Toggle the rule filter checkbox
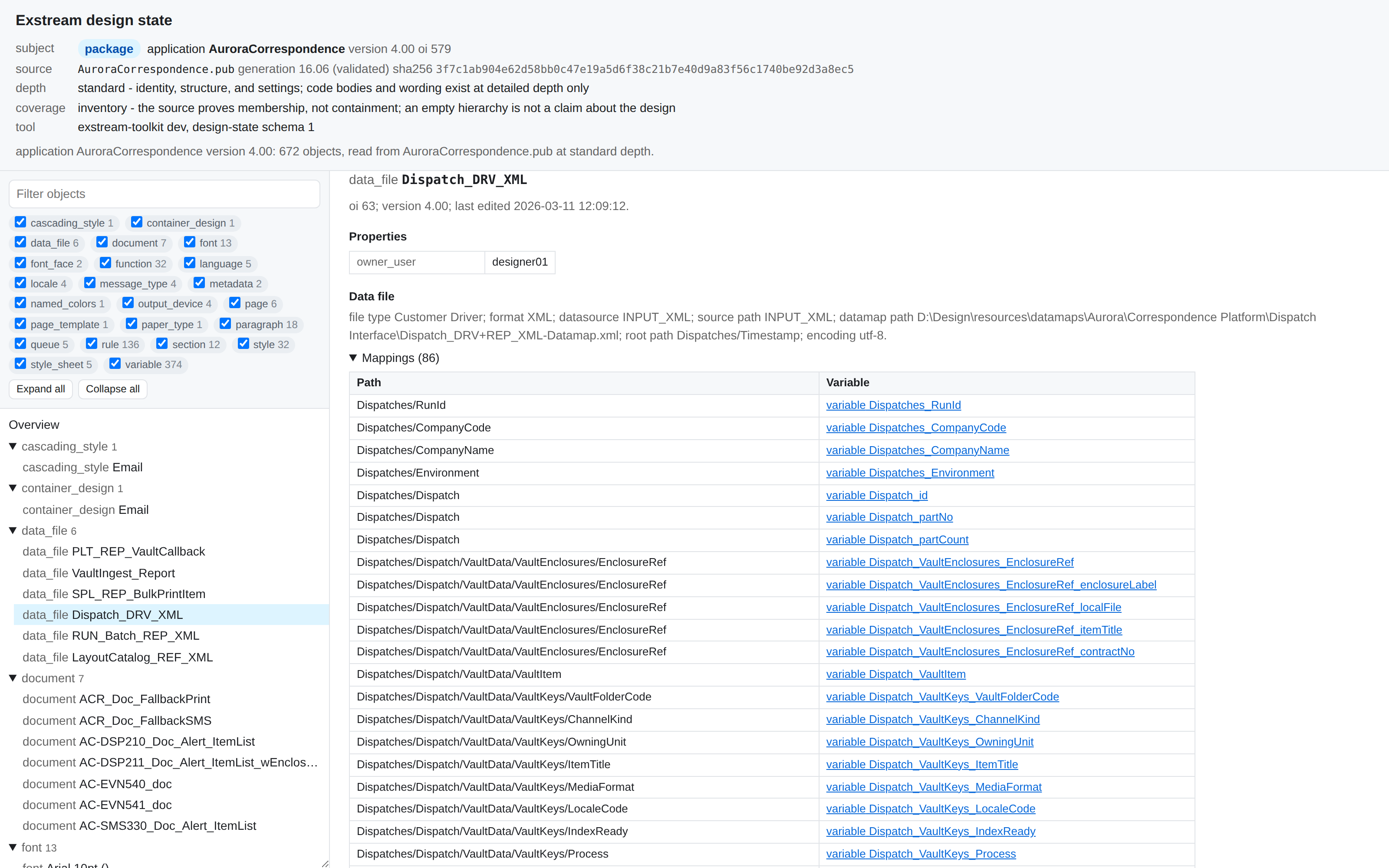Screen dimensions: 1389x868 91,344
